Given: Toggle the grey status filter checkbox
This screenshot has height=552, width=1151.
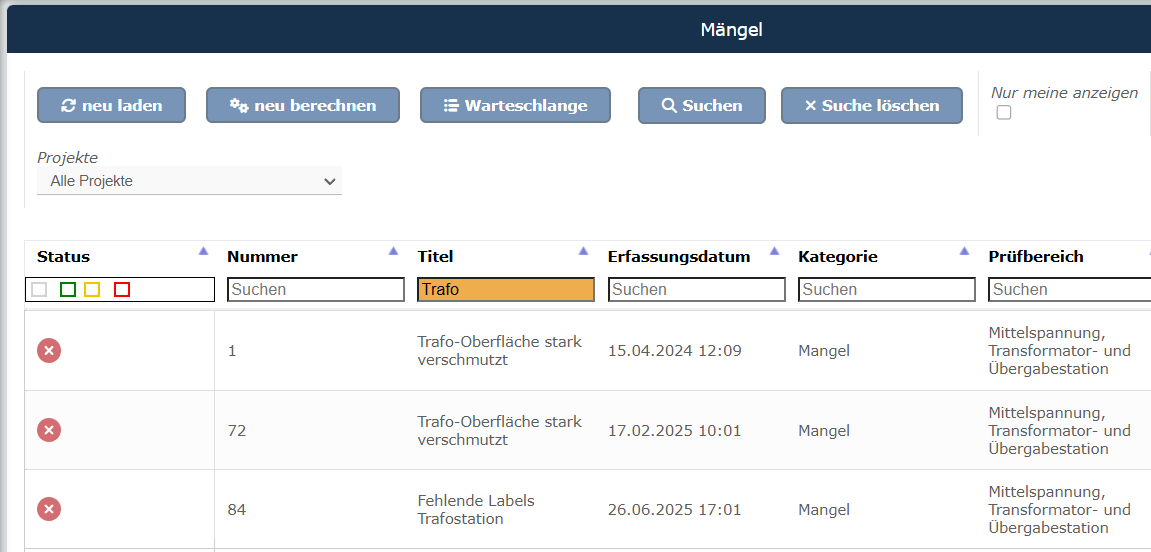Looking at the screenshot, I should tap(40, 289).
